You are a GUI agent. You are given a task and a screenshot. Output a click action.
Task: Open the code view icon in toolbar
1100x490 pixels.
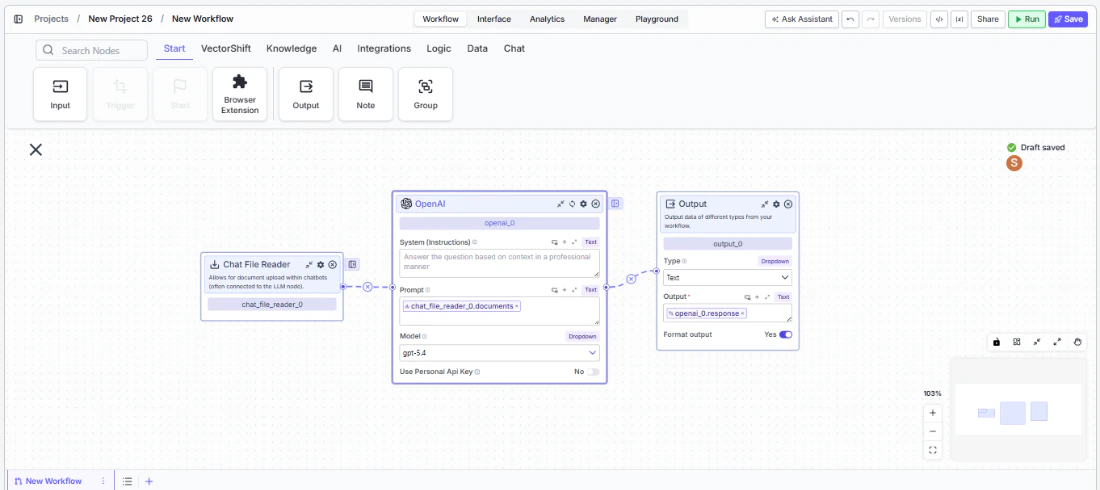coord(938,19)
